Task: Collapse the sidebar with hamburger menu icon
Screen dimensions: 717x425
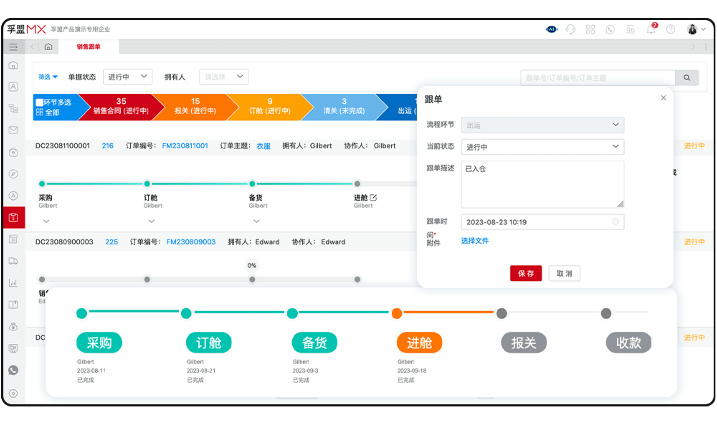Action: pyautogui.click(x=13, y=47)
